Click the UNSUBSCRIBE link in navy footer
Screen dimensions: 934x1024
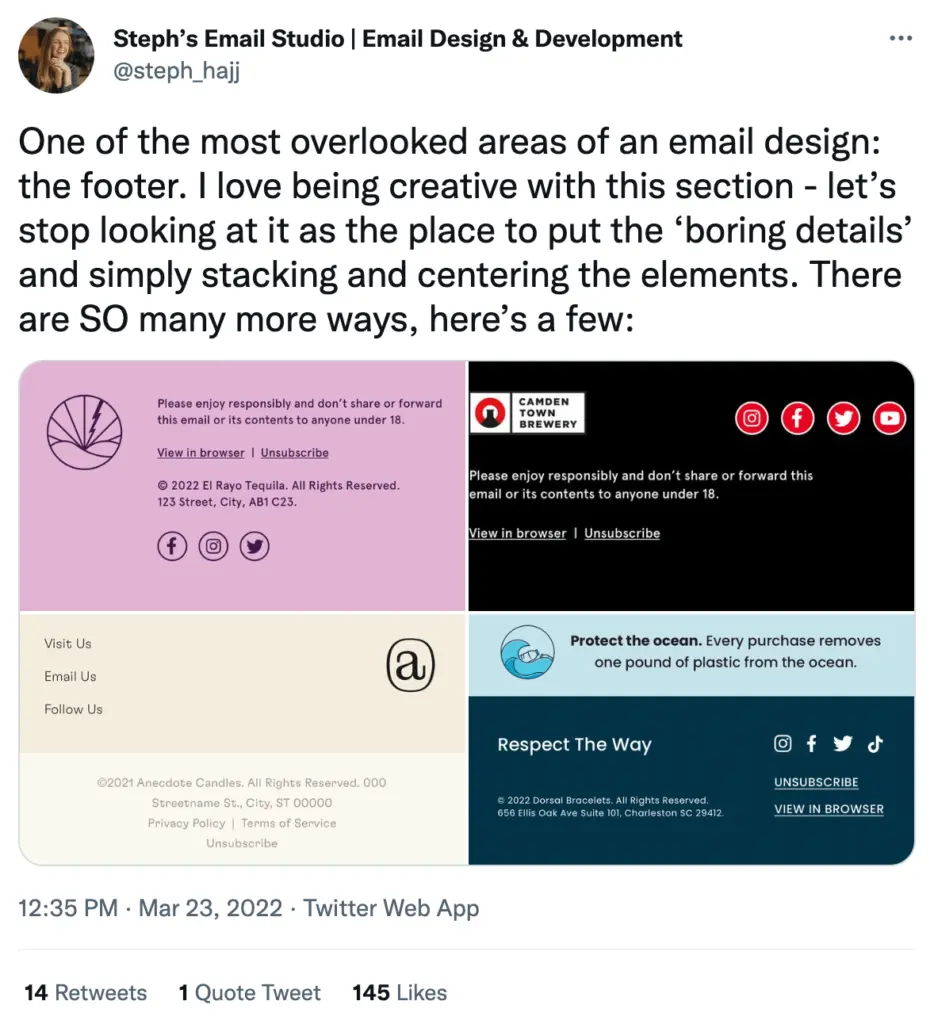816,782
